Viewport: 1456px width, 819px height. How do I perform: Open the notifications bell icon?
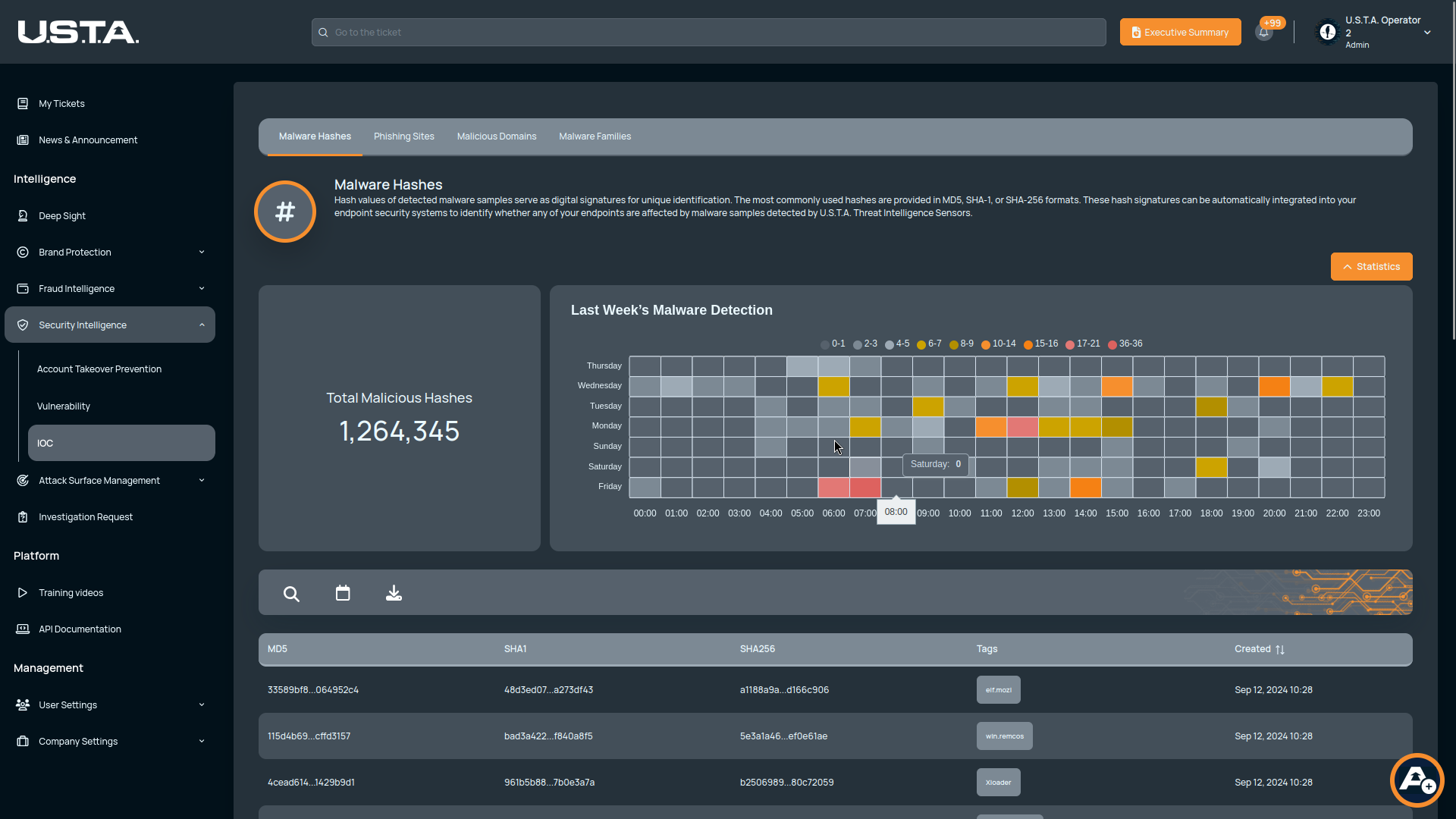pyautogui.click(x=1263, y=33)
